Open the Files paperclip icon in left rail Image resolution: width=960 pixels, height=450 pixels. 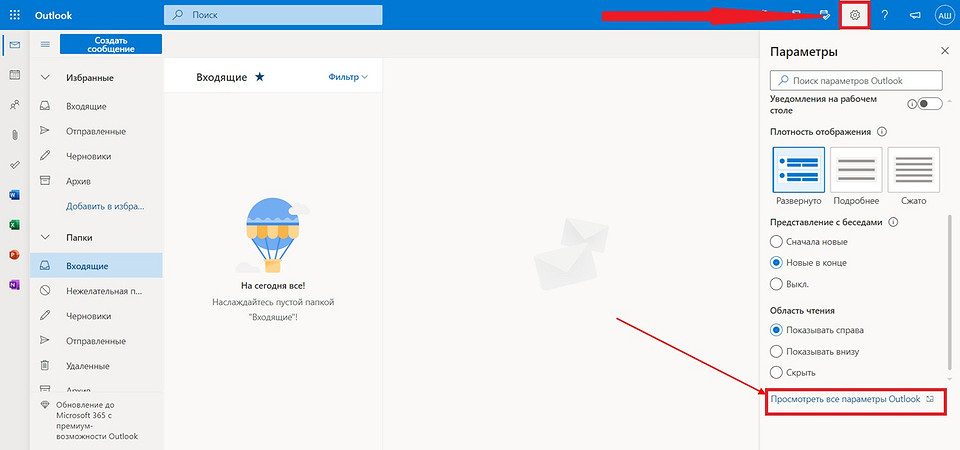[15, 135]
